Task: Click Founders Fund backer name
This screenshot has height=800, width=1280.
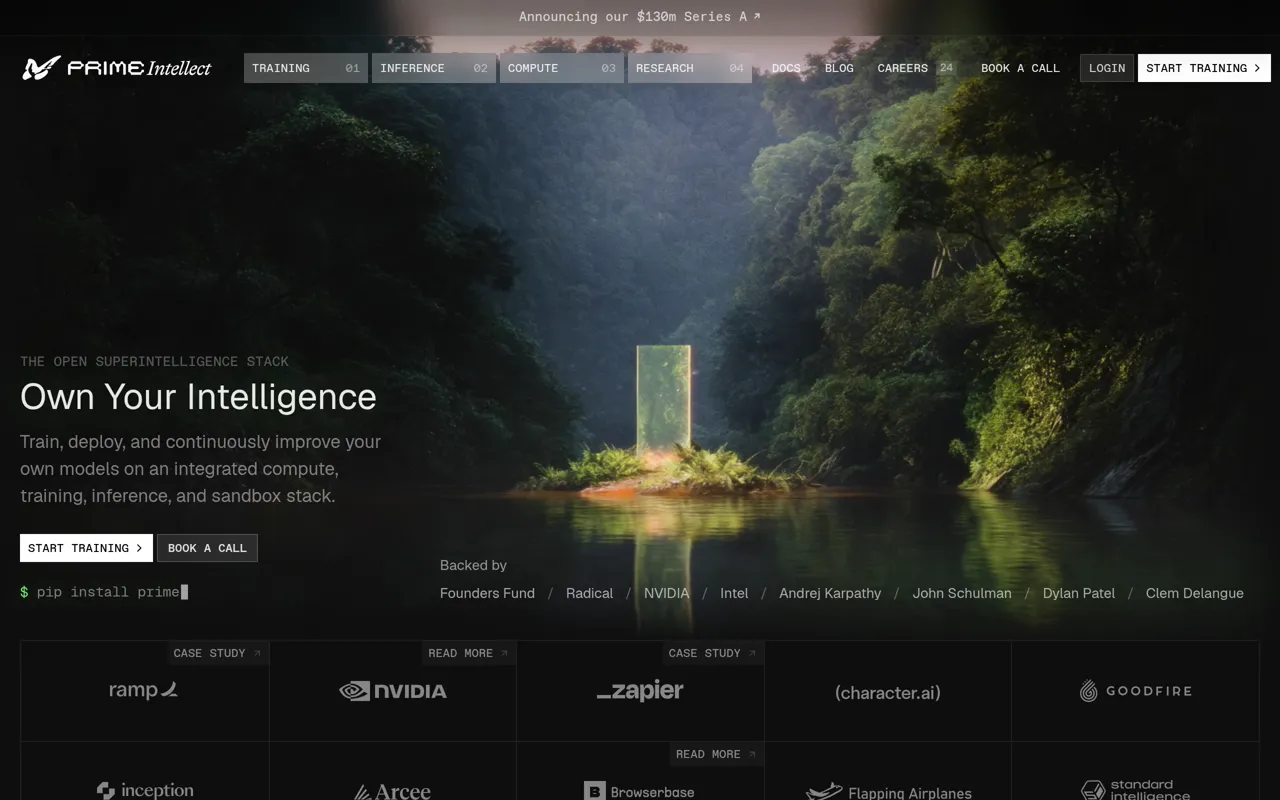Action: (x=487, y=593)
